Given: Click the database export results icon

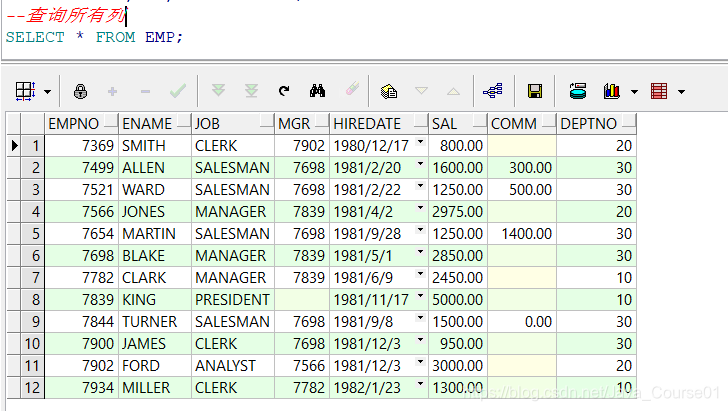Looking at the screenshot, I should pyautogui.click(x=578, y=91).
